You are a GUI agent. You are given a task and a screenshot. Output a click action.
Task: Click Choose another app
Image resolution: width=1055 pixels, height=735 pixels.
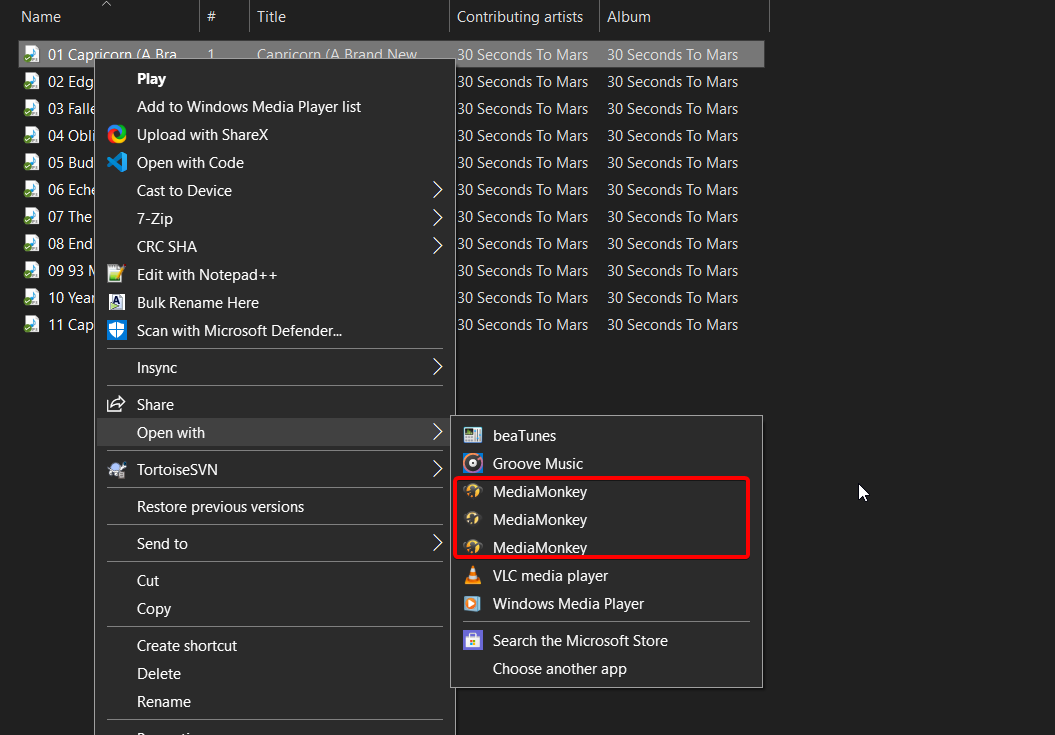[x=559, y=669]
